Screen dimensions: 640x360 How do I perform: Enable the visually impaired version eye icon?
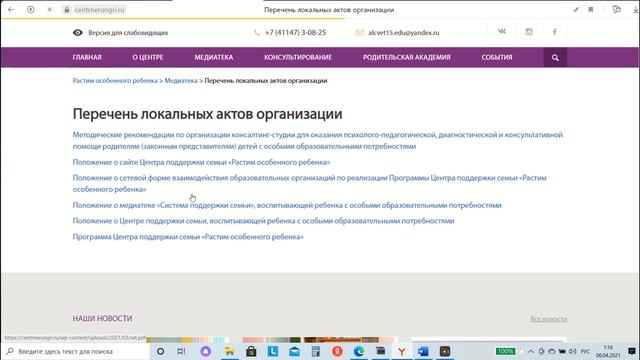pos(78,33)
